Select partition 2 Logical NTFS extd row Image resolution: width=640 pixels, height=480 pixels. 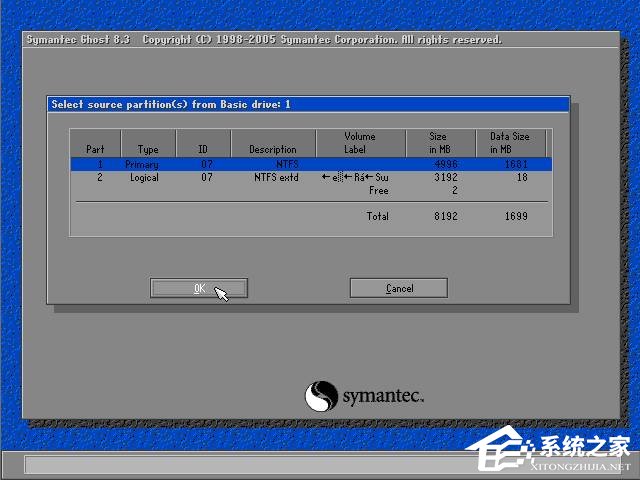[x=311, y=177]
